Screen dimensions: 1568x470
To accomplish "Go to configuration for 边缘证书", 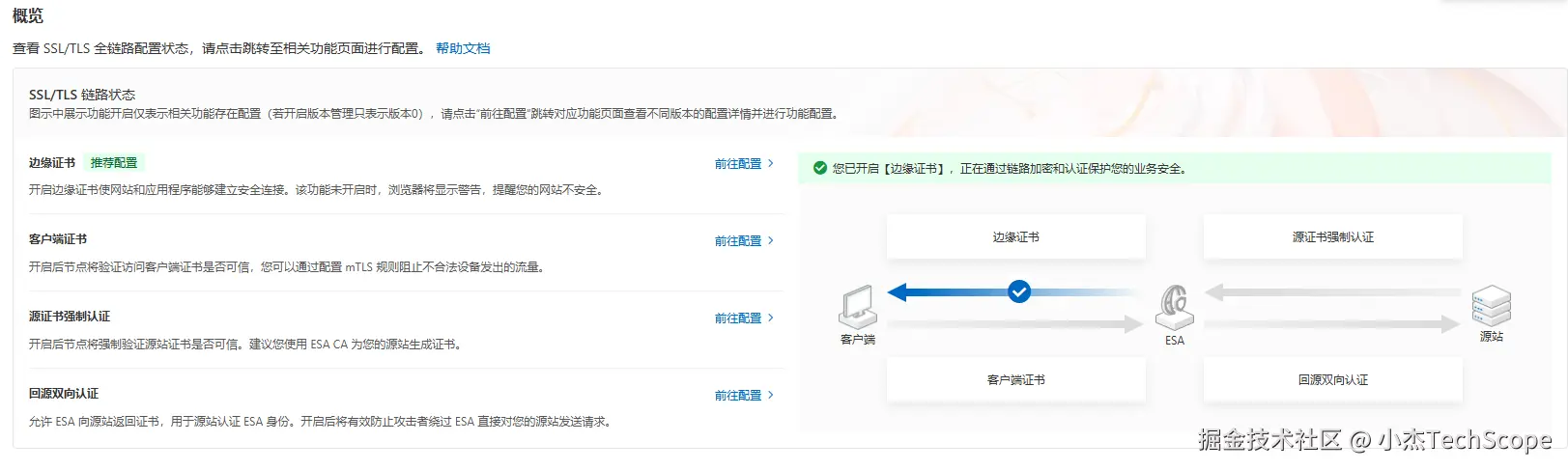I will [x=738, y=164].
